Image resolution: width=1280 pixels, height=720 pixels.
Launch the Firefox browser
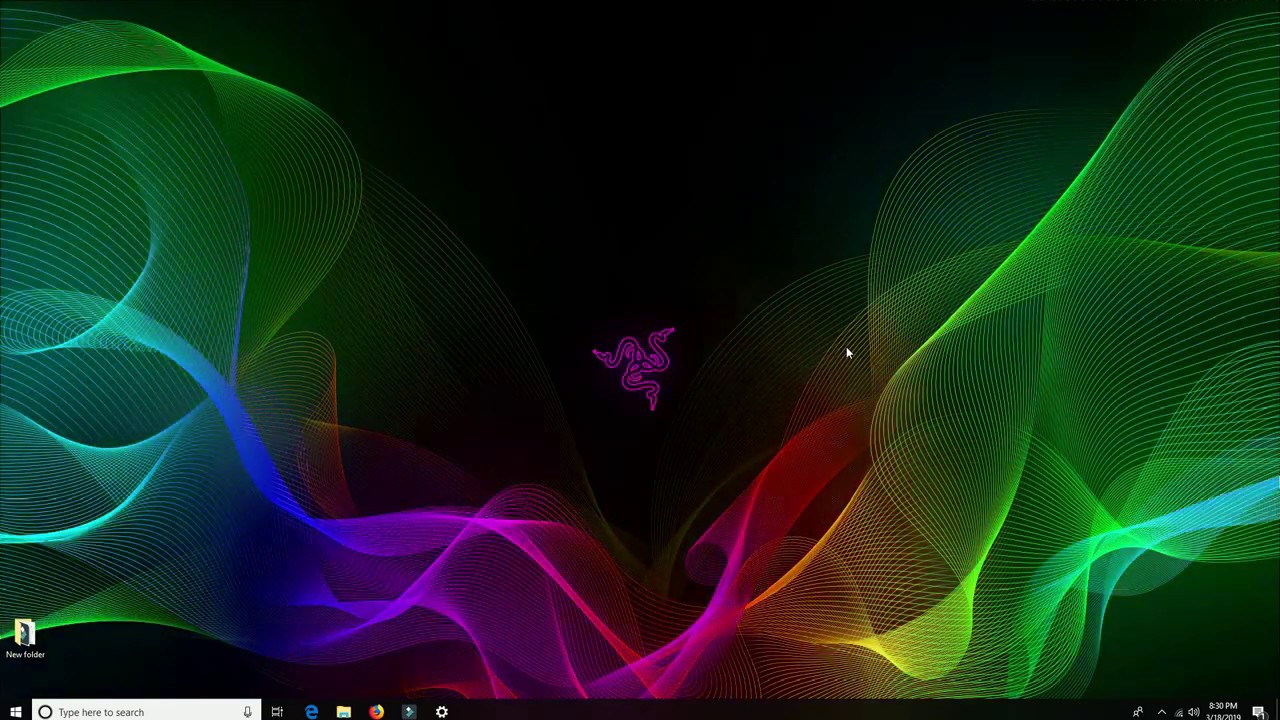[377, 712]
